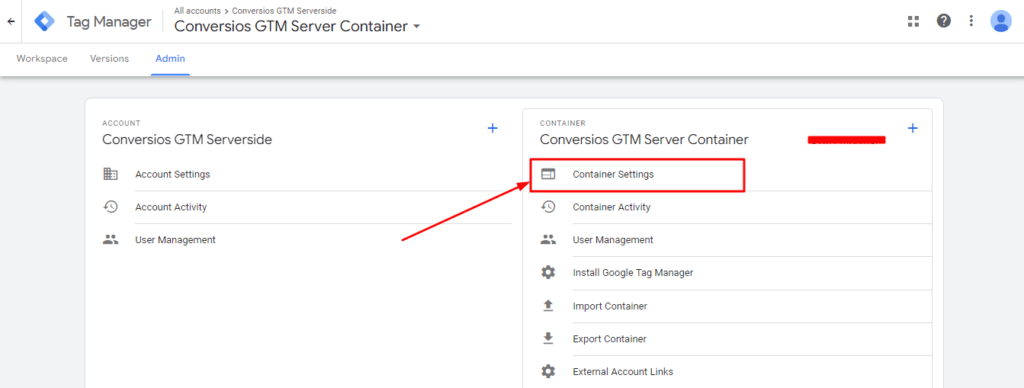Click the Tag Manager title text
The height and width of the screenshot is (388, 1024).
(109, 22)
